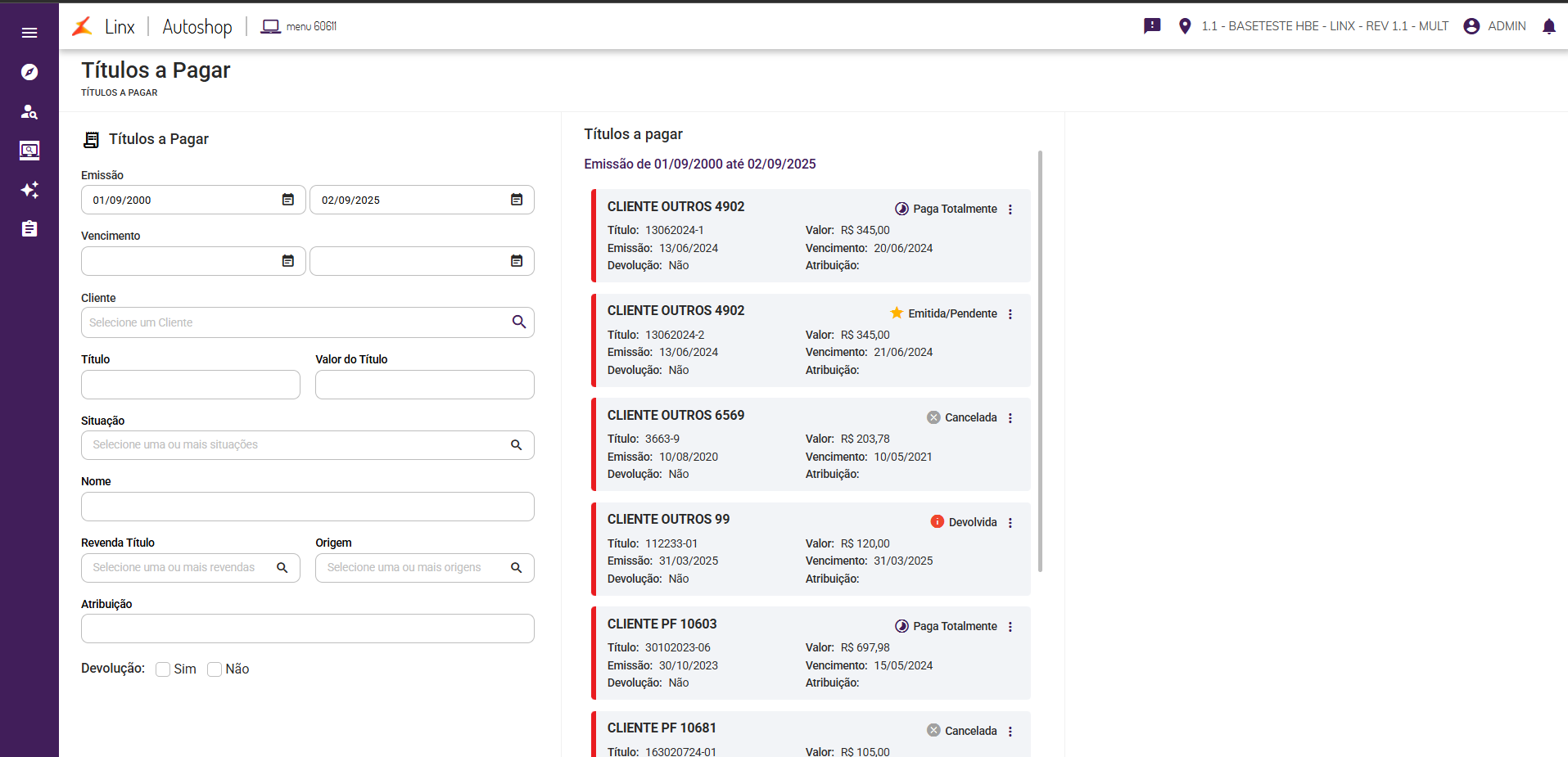Click the Autoshop header label
Viewport: 1568px width, 757px height.
[197, 26]
